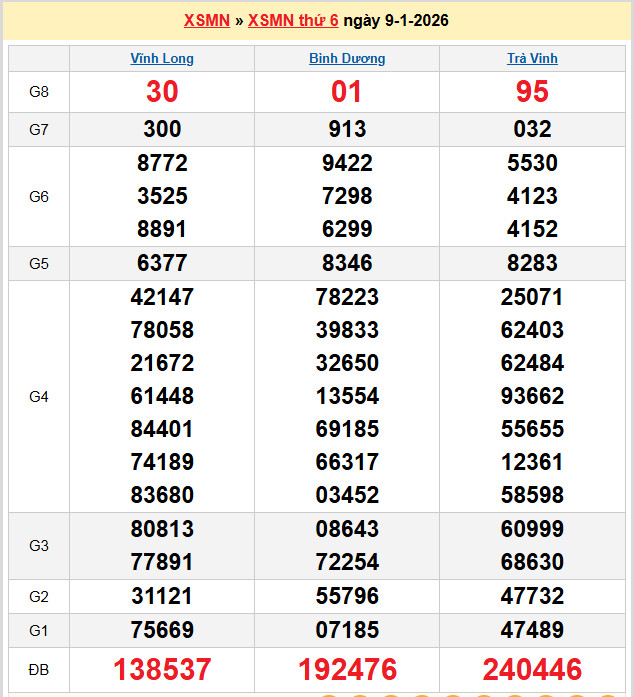This screenshot has height=697, width=634.
Task: Click the G1 number 75669
Action: pos(162,630)
